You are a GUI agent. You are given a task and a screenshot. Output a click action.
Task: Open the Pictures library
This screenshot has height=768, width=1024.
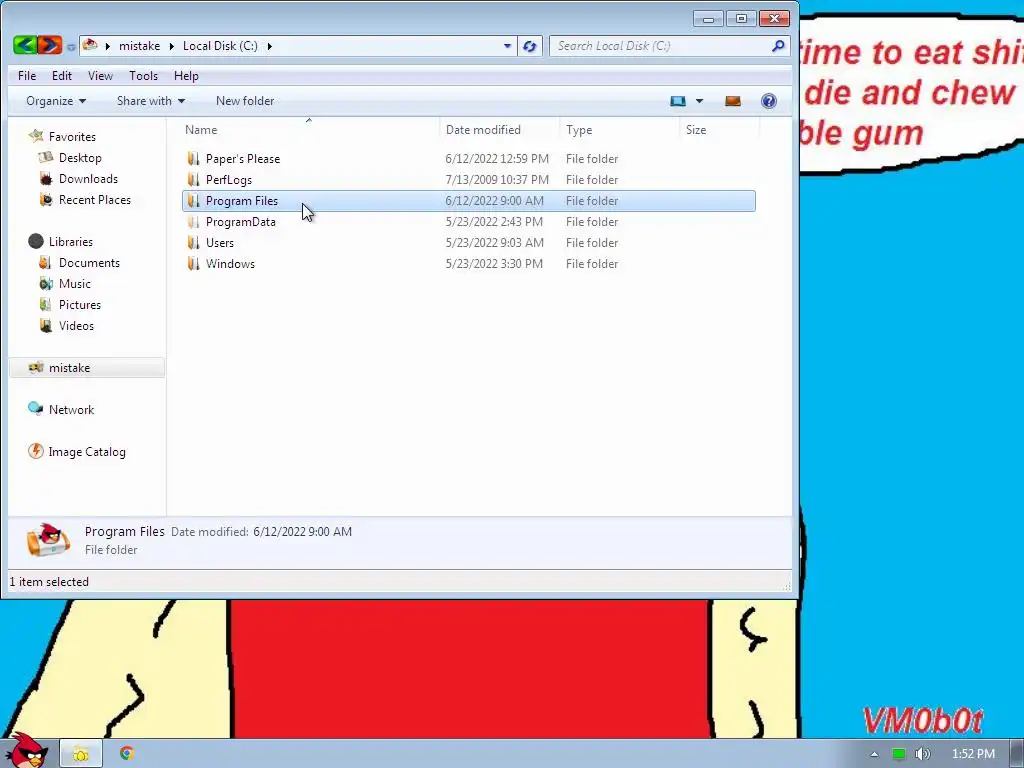(80, 304)
